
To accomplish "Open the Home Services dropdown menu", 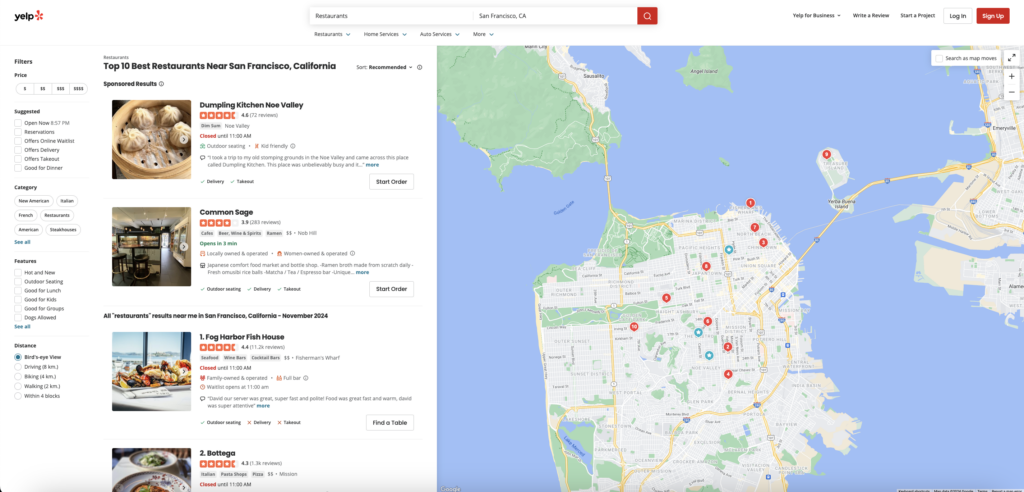I will point(385,34).
